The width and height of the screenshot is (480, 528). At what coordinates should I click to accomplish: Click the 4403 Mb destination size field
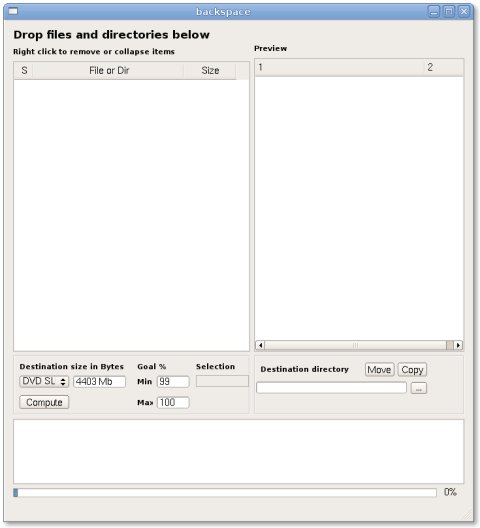pos(99,382)
